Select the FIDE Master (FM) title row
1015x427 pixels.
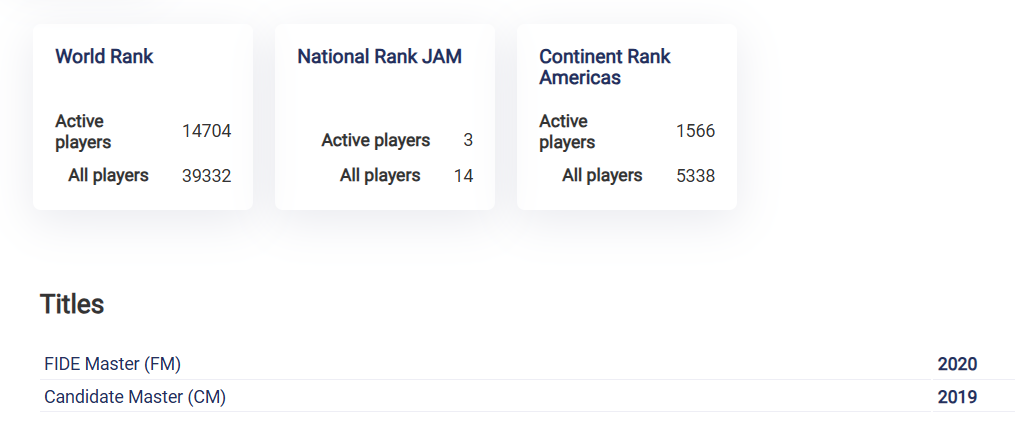113,364
